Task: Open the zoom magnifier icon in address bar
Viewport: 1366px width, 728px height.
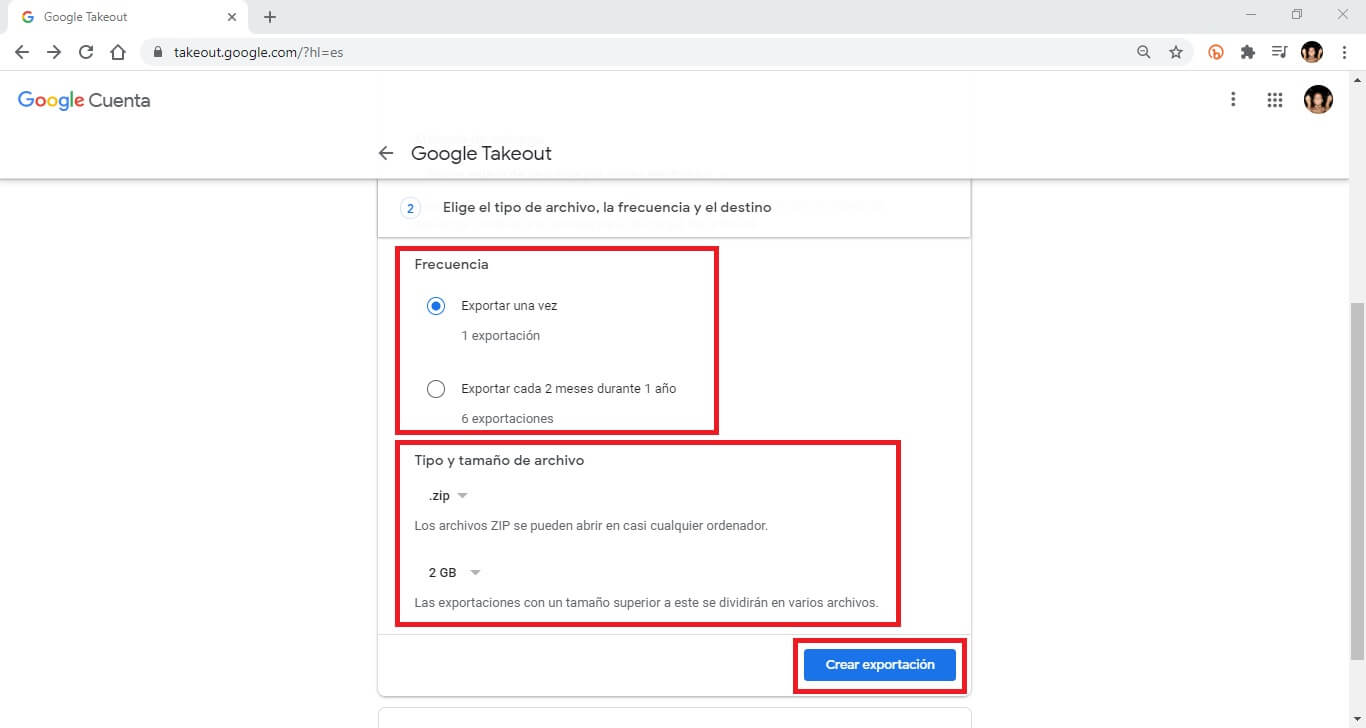Action: tap(1144, 52)
